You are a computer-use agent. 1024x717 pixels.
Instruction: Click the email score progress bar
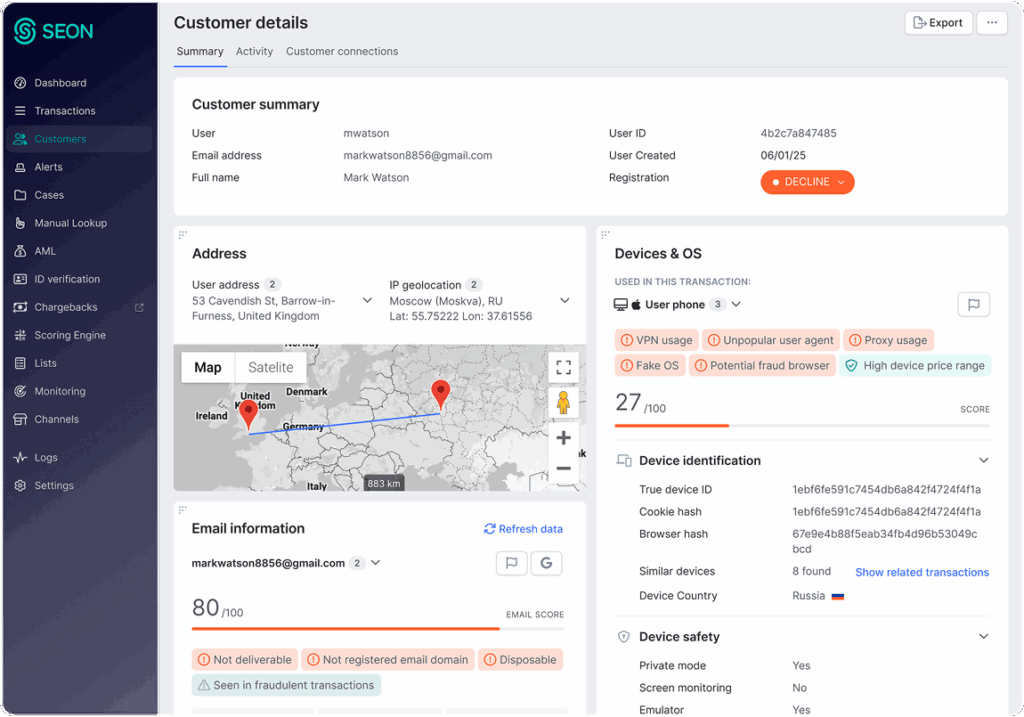pos(377,629)
